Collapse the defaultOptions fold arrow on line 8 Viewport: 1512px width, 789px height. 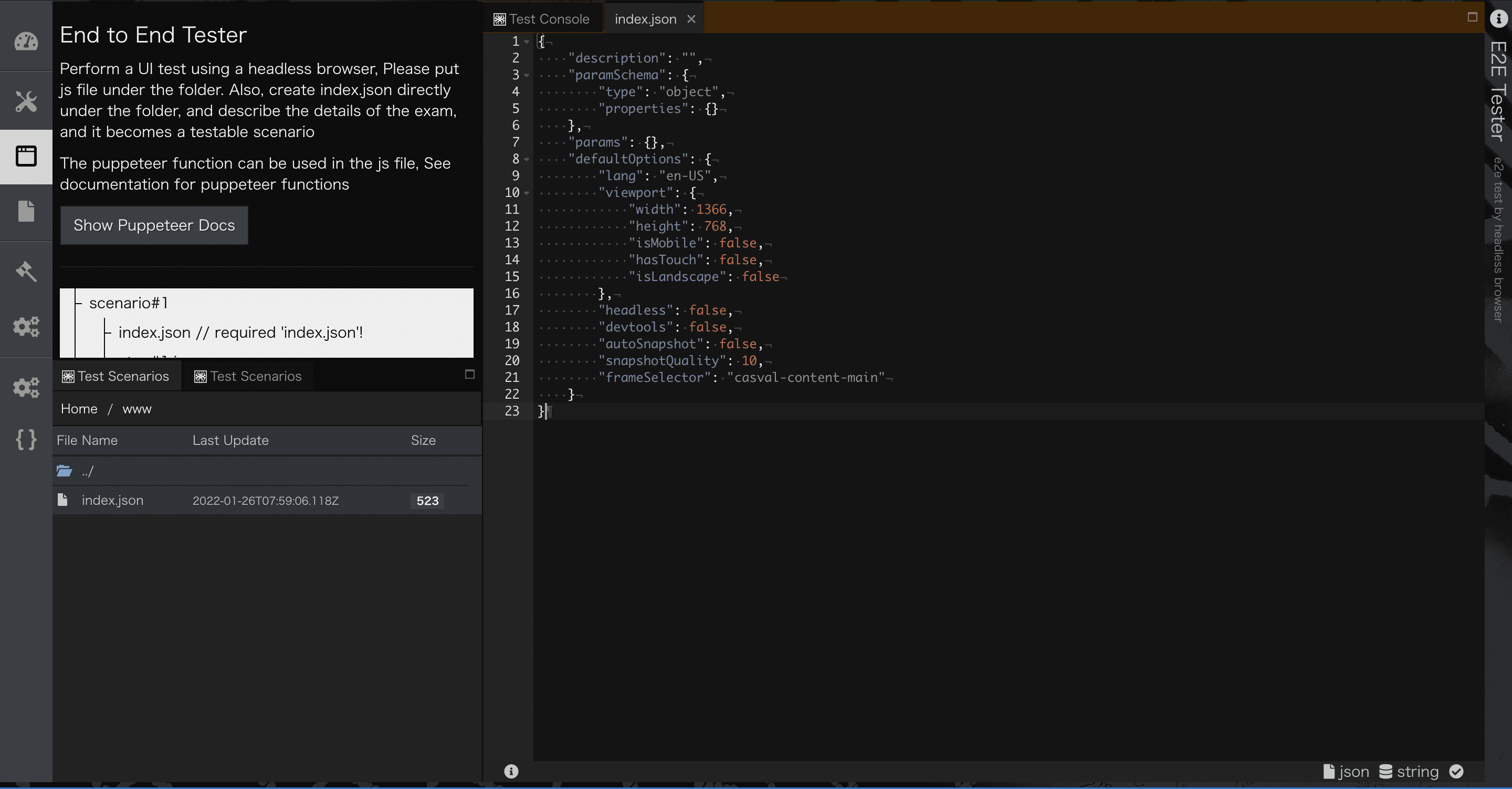pyautogui.click(x=527, y=159)
